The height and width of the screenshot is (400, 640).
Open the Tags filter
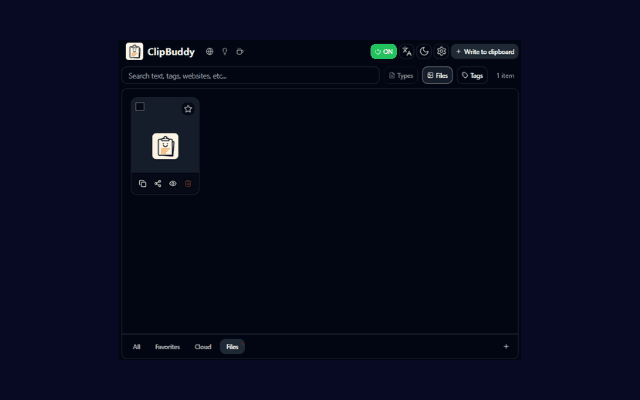click(472, 76)
